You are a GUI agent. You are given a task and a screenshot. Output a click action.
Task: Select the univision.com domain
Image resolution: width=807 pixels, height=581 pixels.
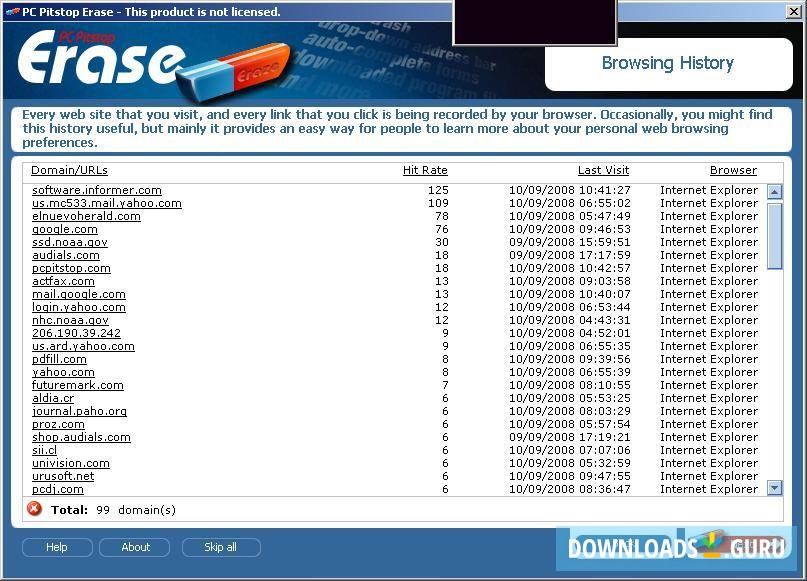[x=71, y=463]
